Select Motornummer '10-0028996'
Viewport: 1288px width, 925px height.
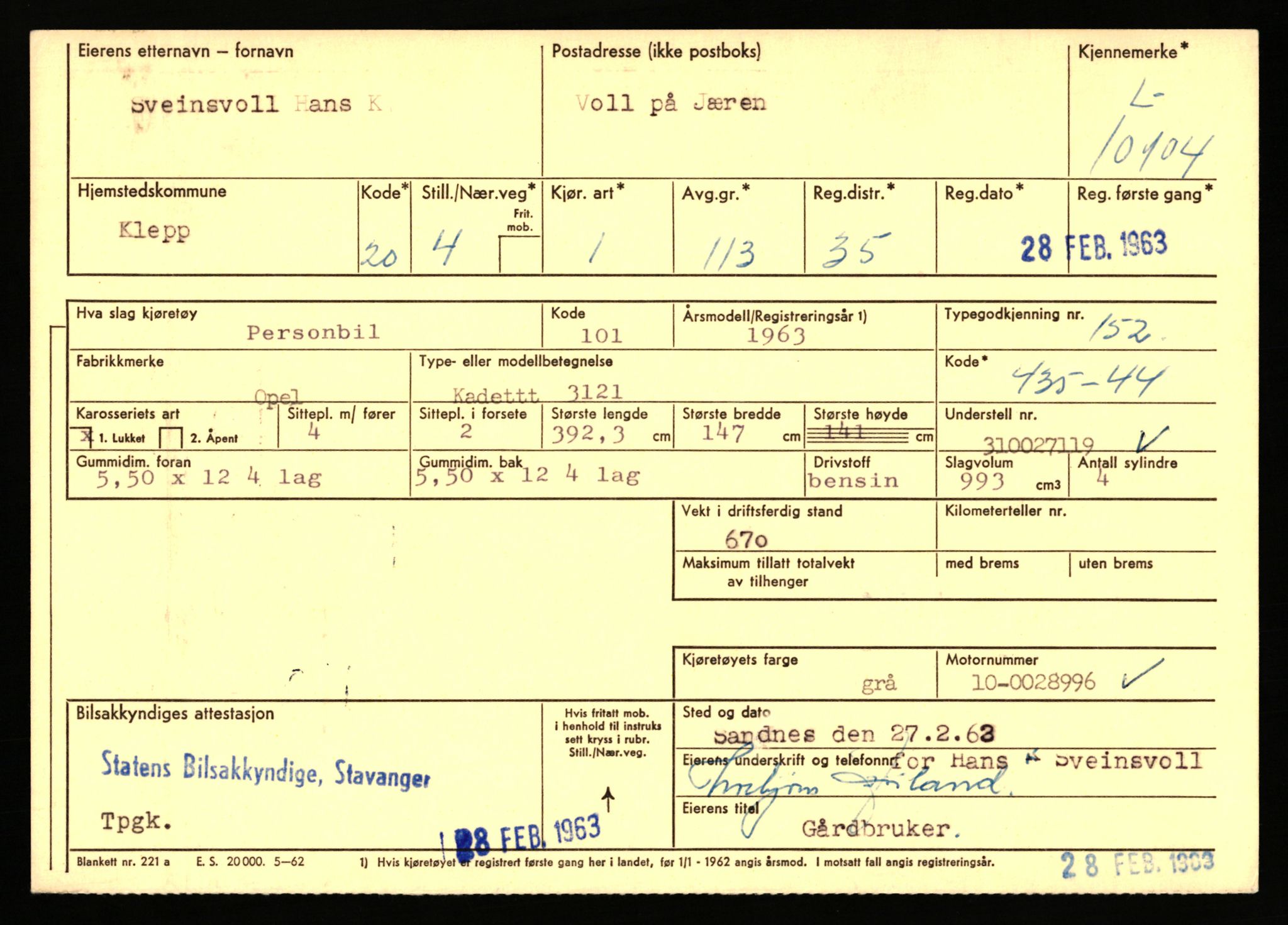coord(1033,682)
